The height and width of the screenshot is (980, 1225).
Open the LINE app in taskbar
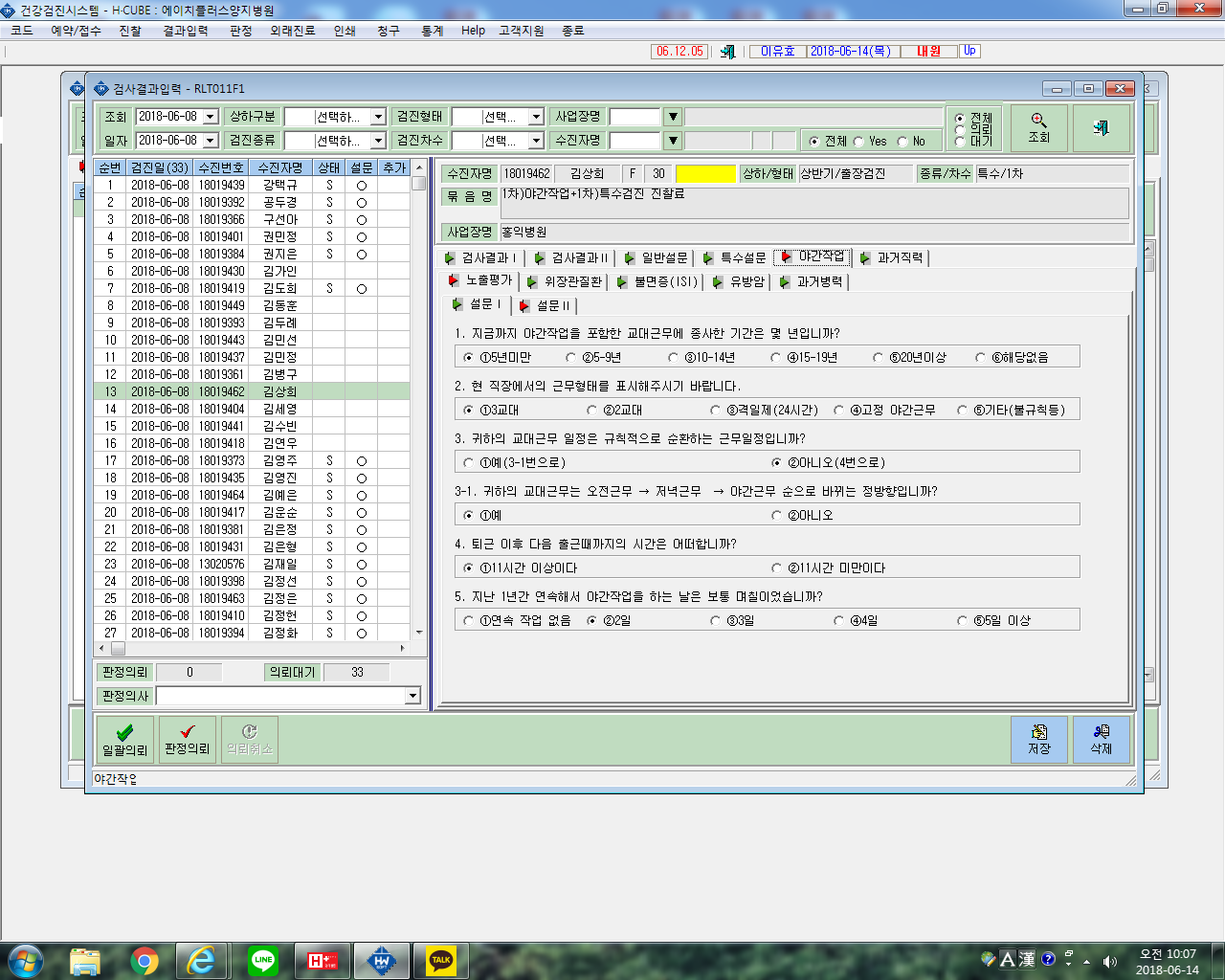pos(263,960)
